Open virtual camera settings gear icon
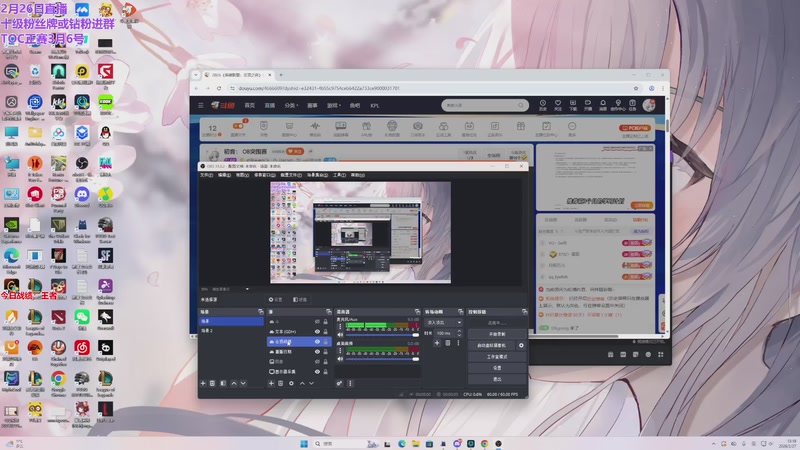Screen dimensions: 800x450 521,345
